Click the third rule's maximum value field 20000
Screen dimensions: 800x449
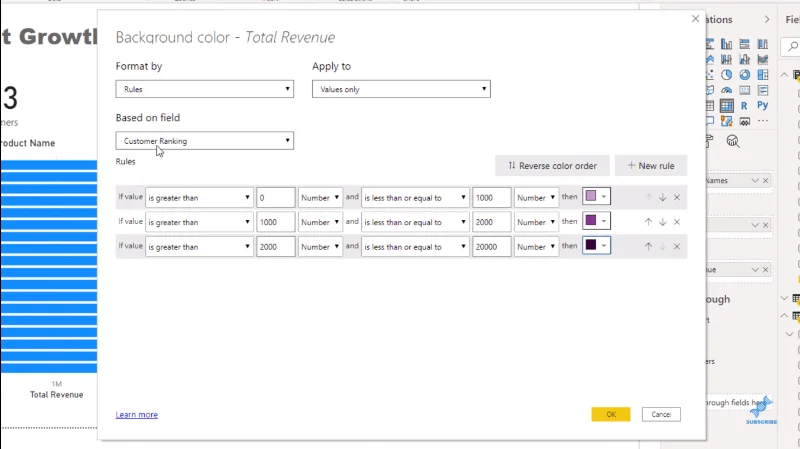click(x=491, y=246)
